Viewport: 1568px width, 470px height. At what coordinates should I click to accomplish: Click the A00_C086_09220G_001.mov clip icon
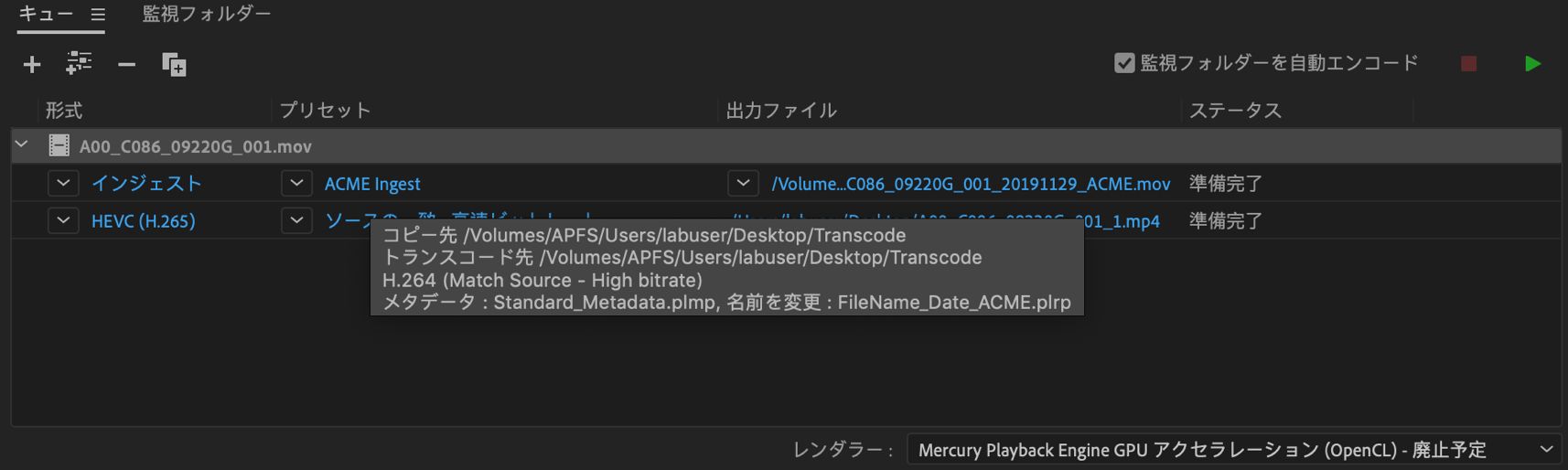coord(59,146)
